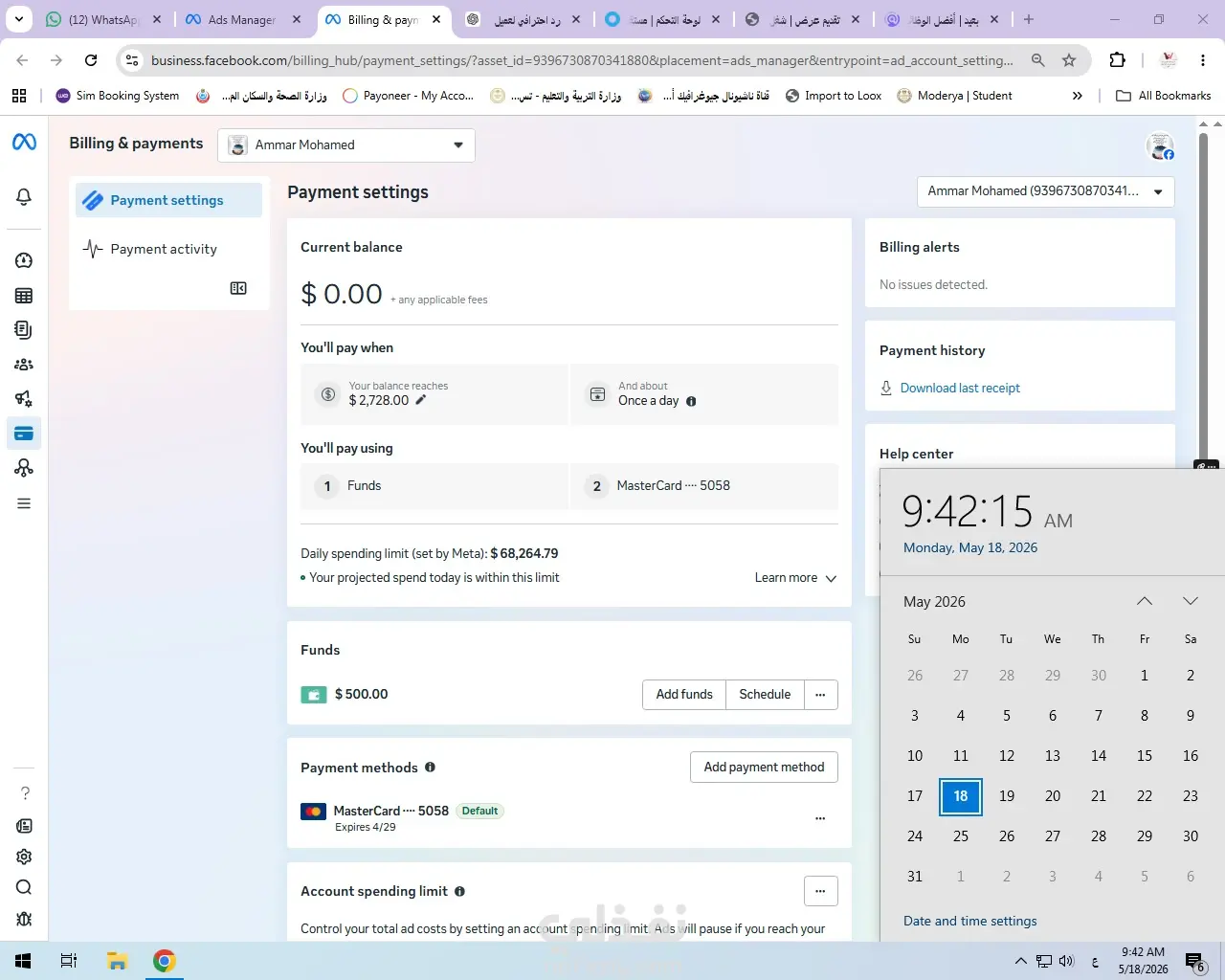Open the help question mark icon
The image size is (1225, 980).
[x=25, y=793]
